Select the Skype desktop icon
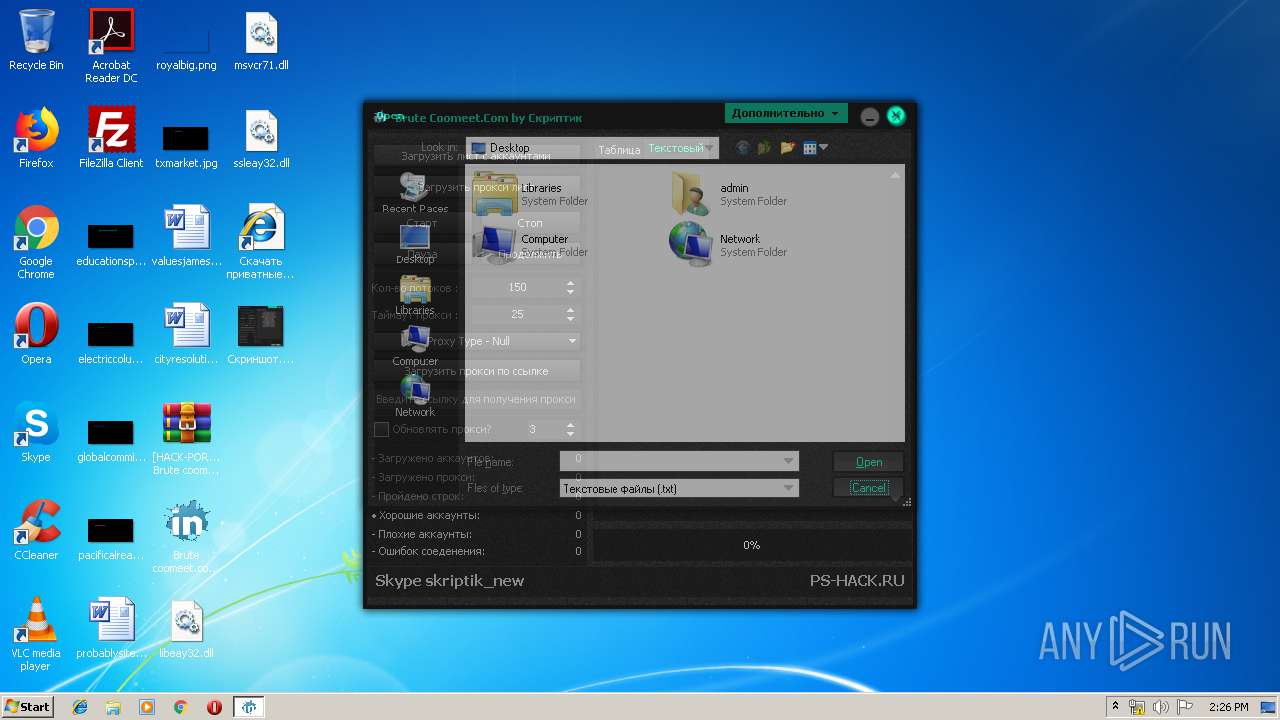Viewport: 1280px width, 720px height. click(36, 432)
